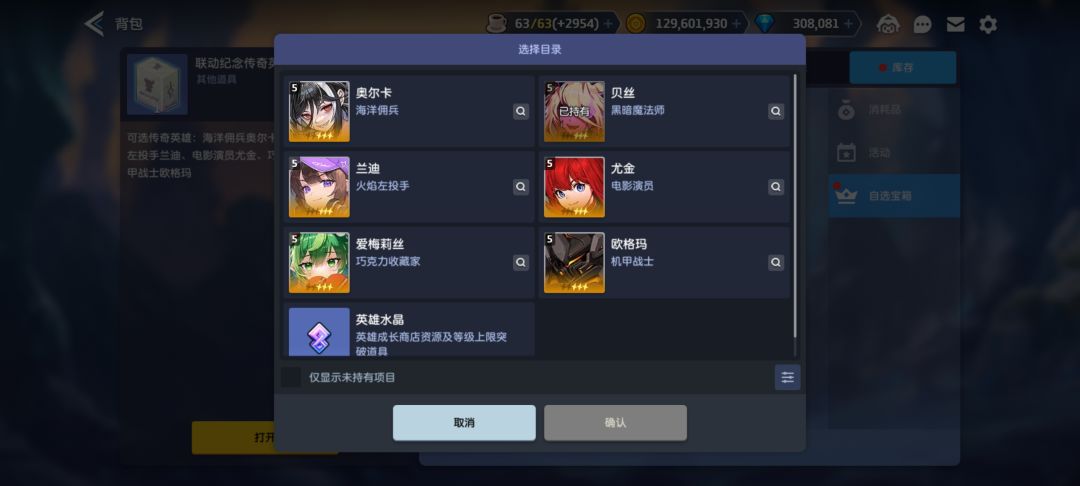
Task: Add blue gems with the plus button
Action: tap(848, 24)
